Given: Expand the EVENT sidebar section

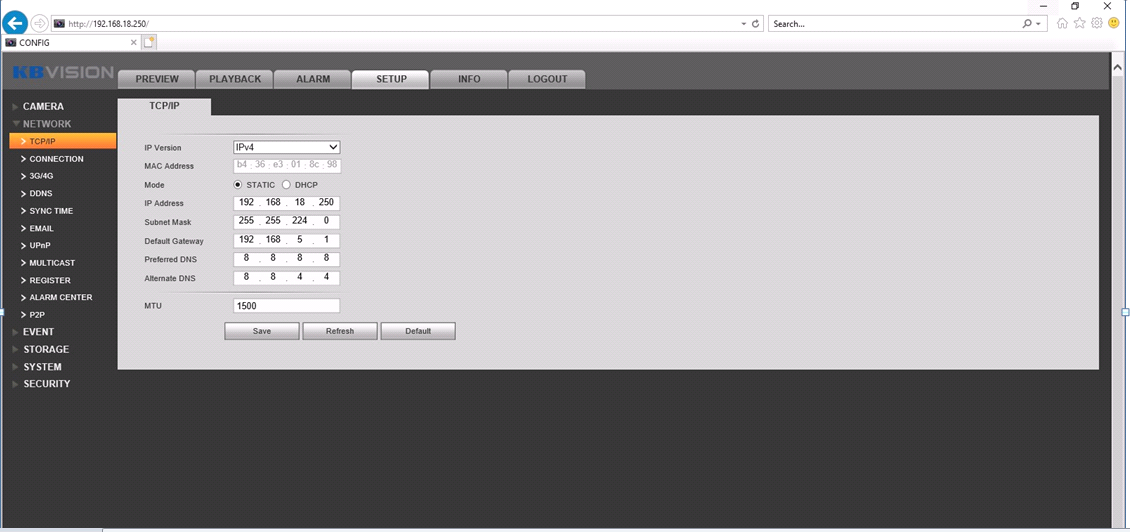Looking at the screenshot, I should point(38,332).
